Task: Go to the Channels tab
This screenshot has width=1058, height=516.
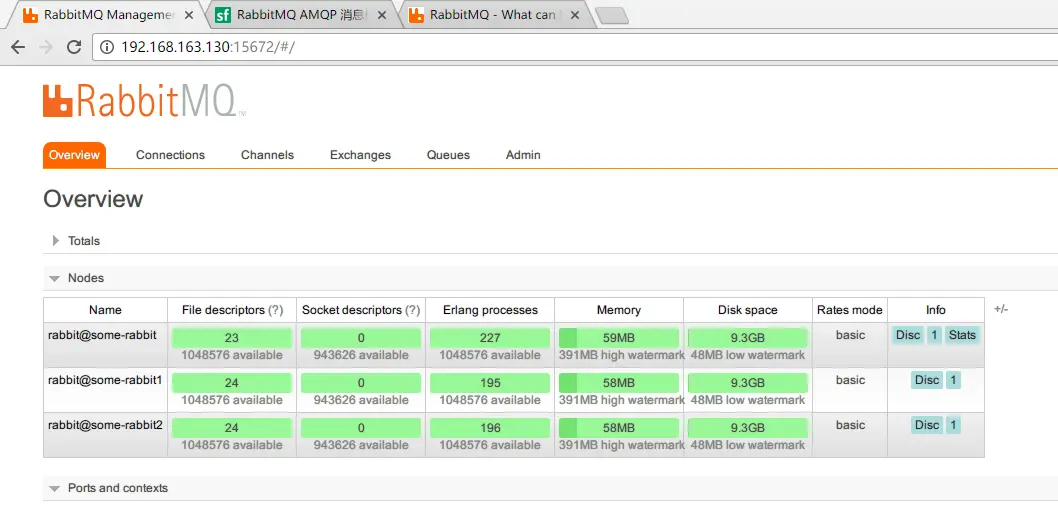Action: click(267, 155)
